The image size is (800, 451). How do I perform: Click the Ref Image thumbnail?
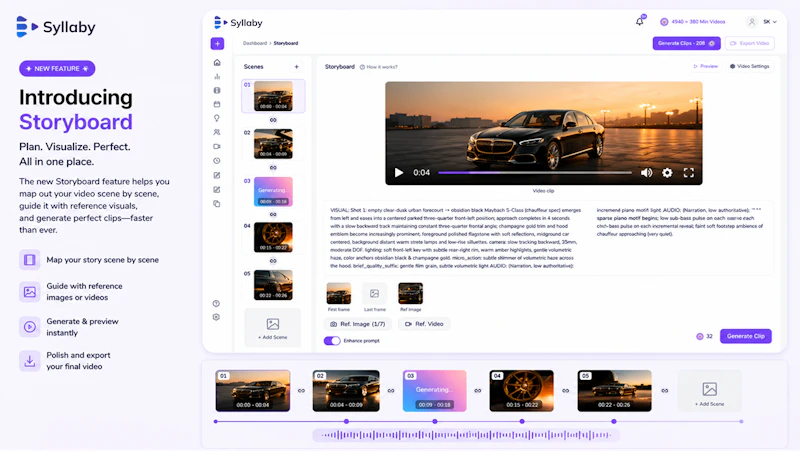(x=410, y=293)
